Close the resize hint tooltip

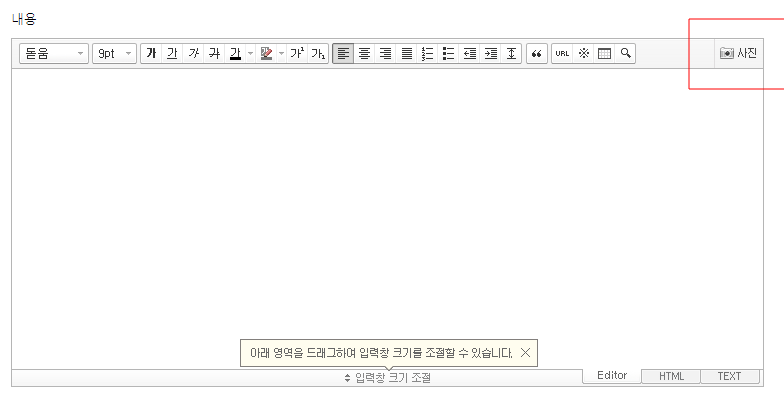pos(525,353)
